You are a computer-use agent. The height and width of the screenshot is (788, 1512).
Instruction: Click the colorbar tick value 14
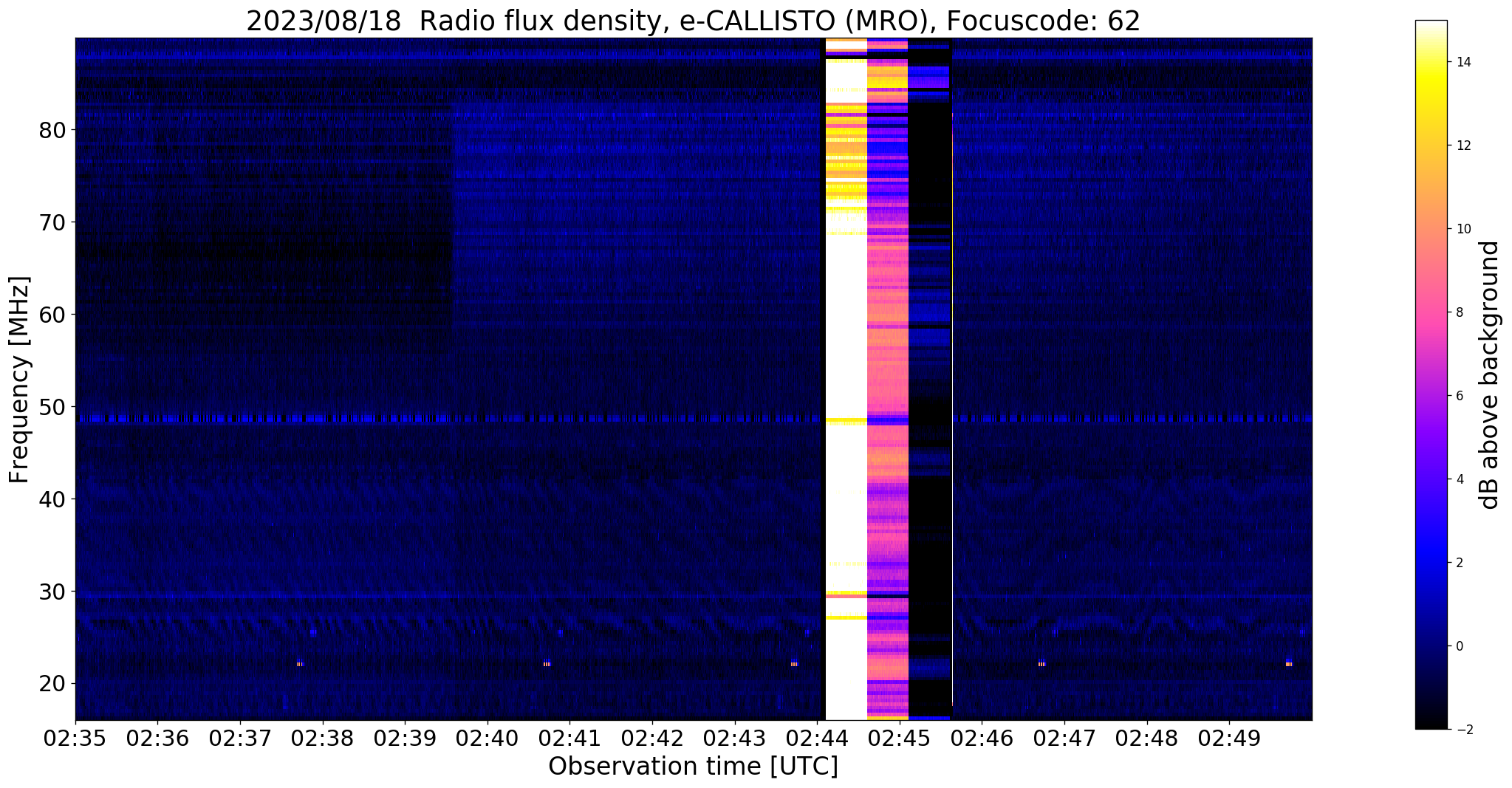[1463, 62]
